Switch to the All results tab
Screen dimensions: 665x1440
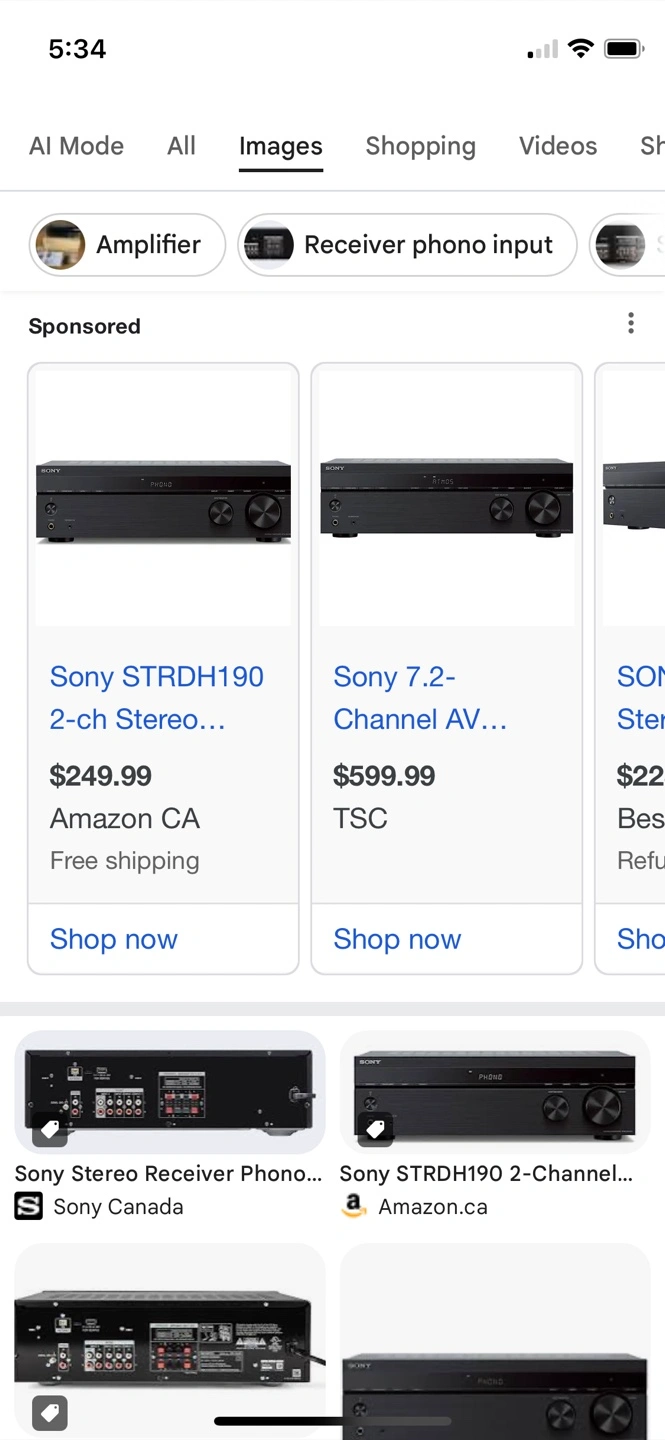click(181, 146)
